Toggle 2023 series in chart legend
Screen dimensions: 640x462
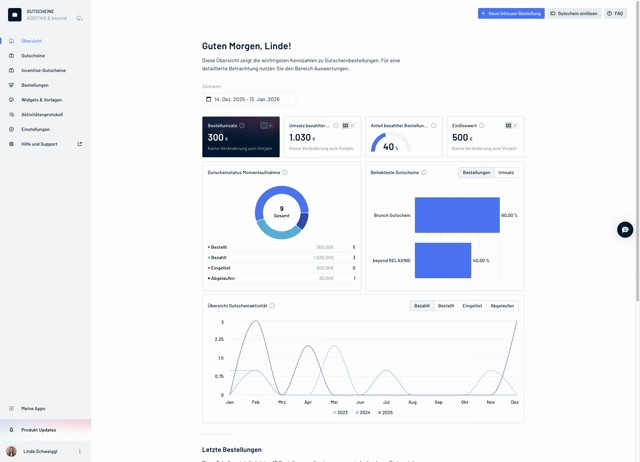(x=341, y=412)
